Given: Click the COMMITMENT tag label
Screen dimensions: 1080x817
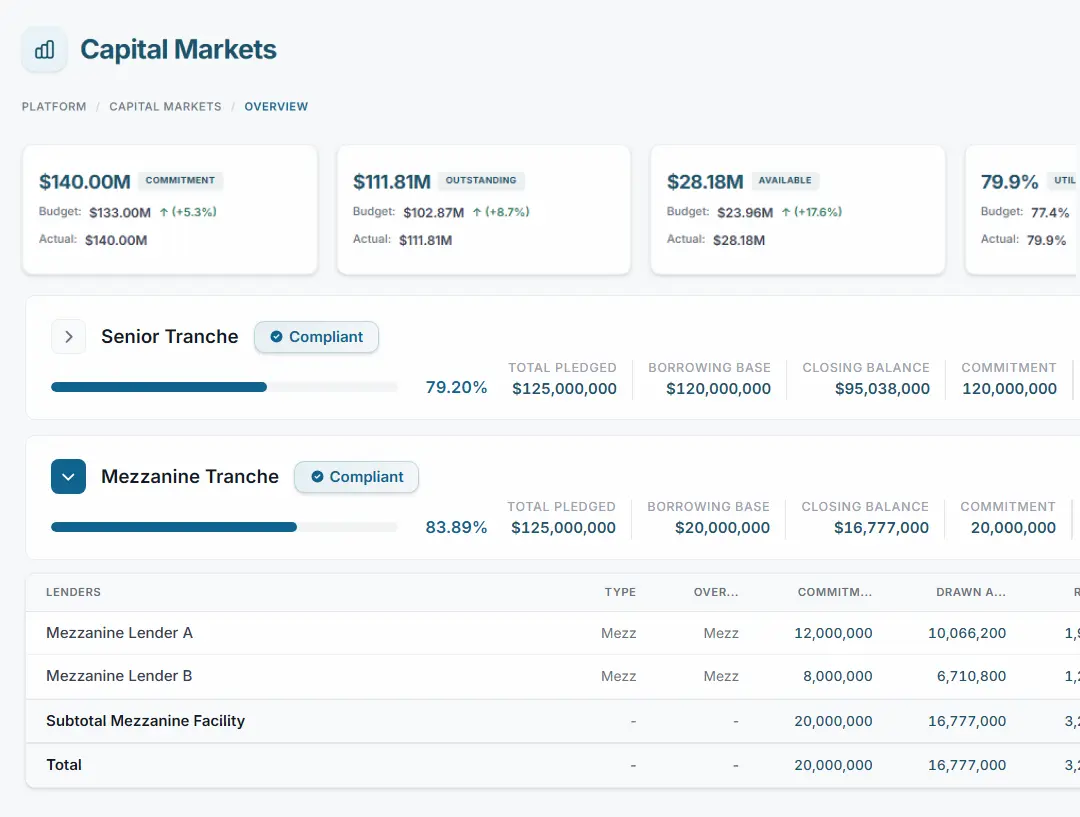Looking at the screenshot, I should (180, 180).
